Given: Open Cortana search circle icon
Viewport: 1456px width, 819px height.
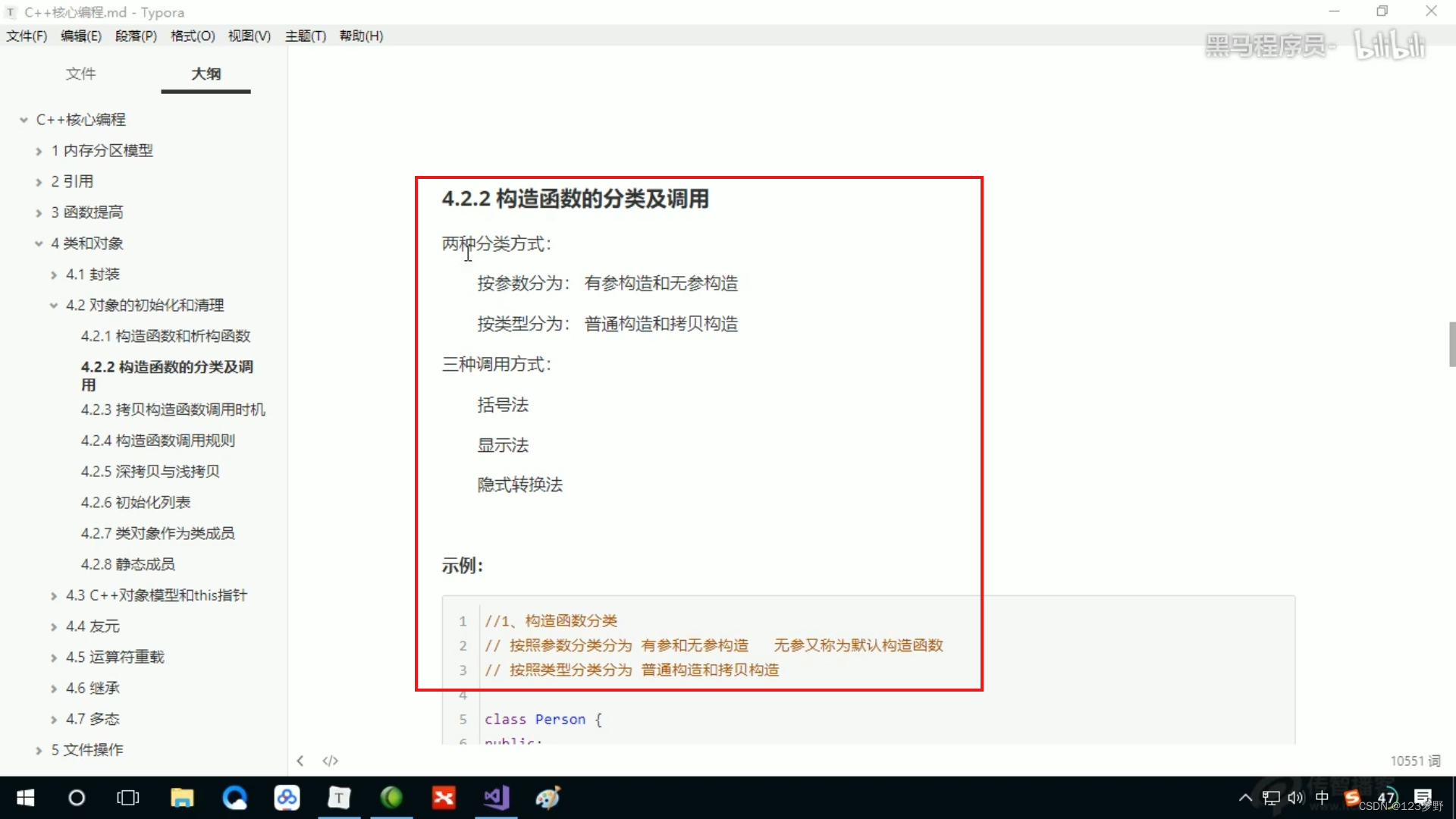Looking at the screenshot, I should click(x=77, y=798).
